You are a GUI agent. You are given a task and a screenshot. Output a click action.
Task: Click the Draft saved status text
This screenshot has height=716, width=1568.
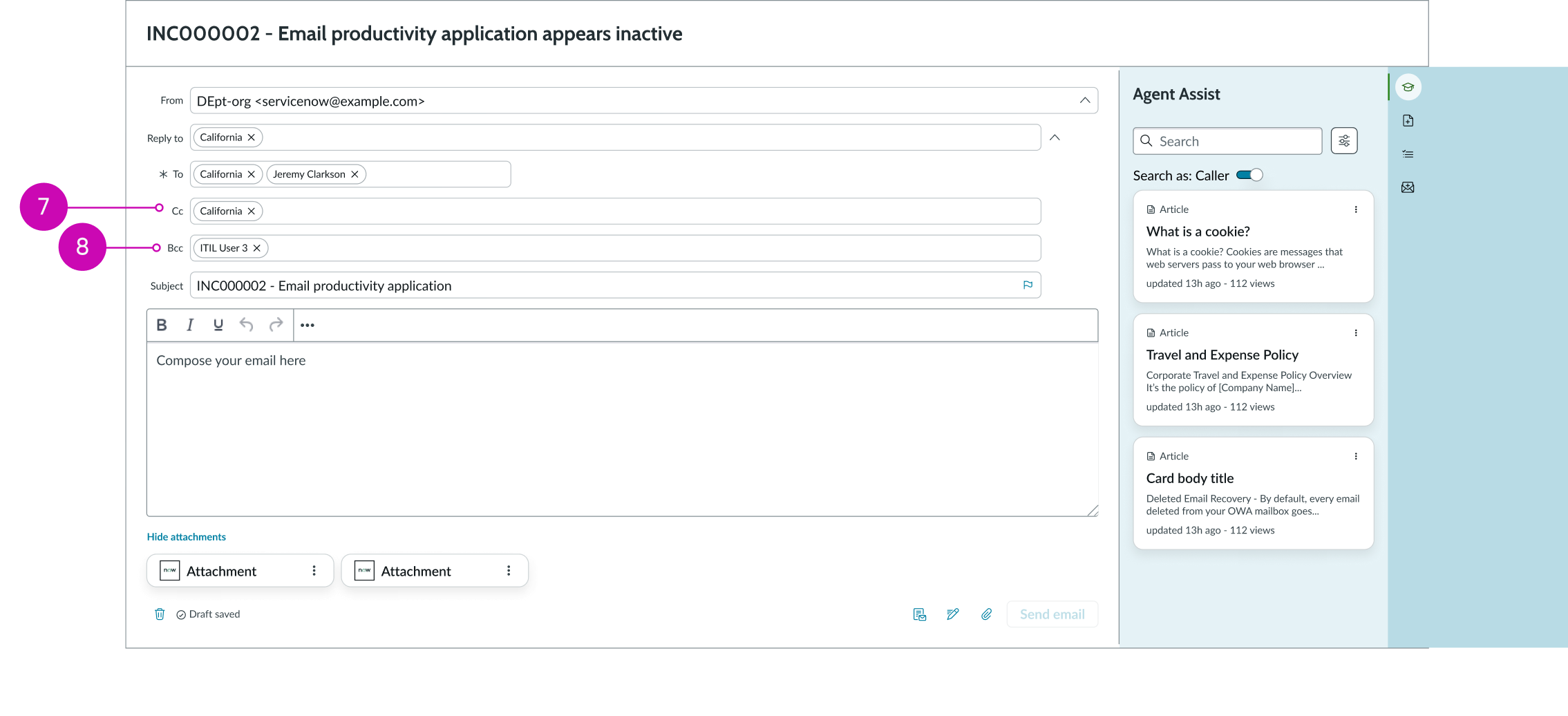(x=214, y=614)
